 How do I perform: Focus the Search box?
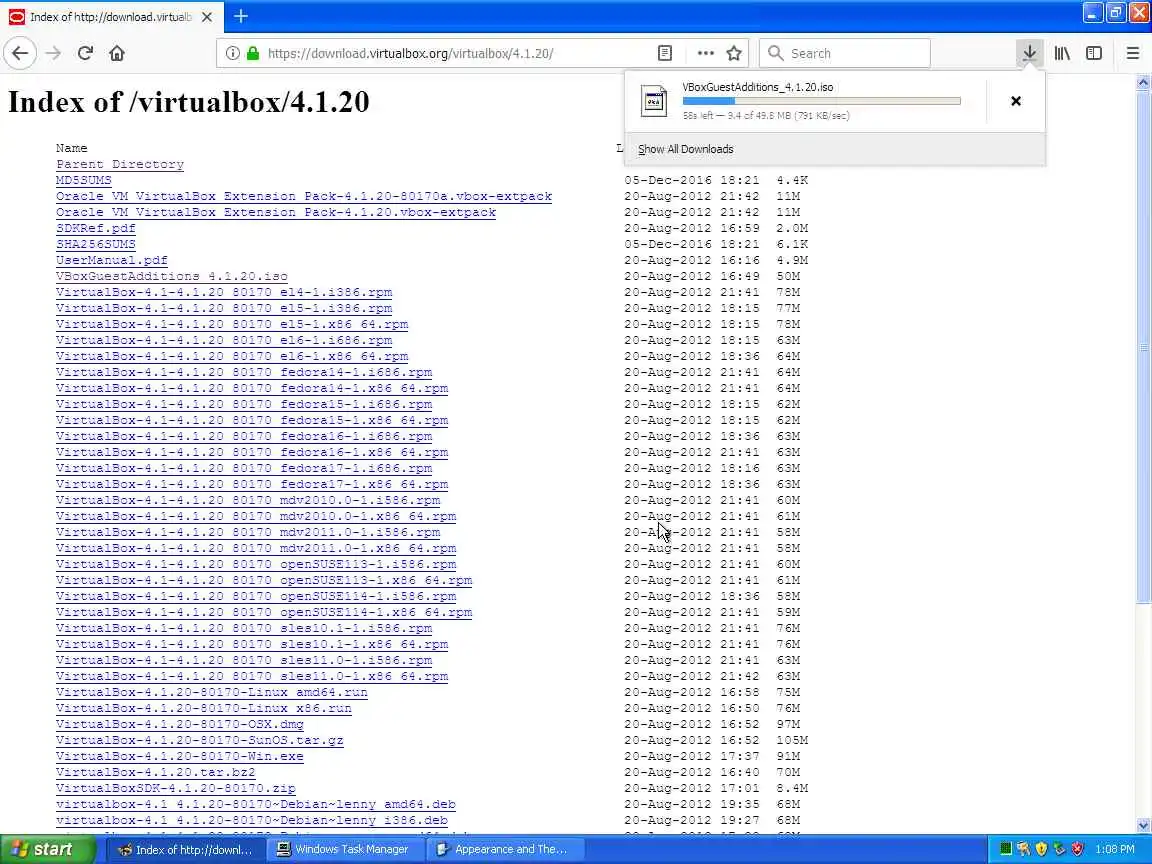845,53
